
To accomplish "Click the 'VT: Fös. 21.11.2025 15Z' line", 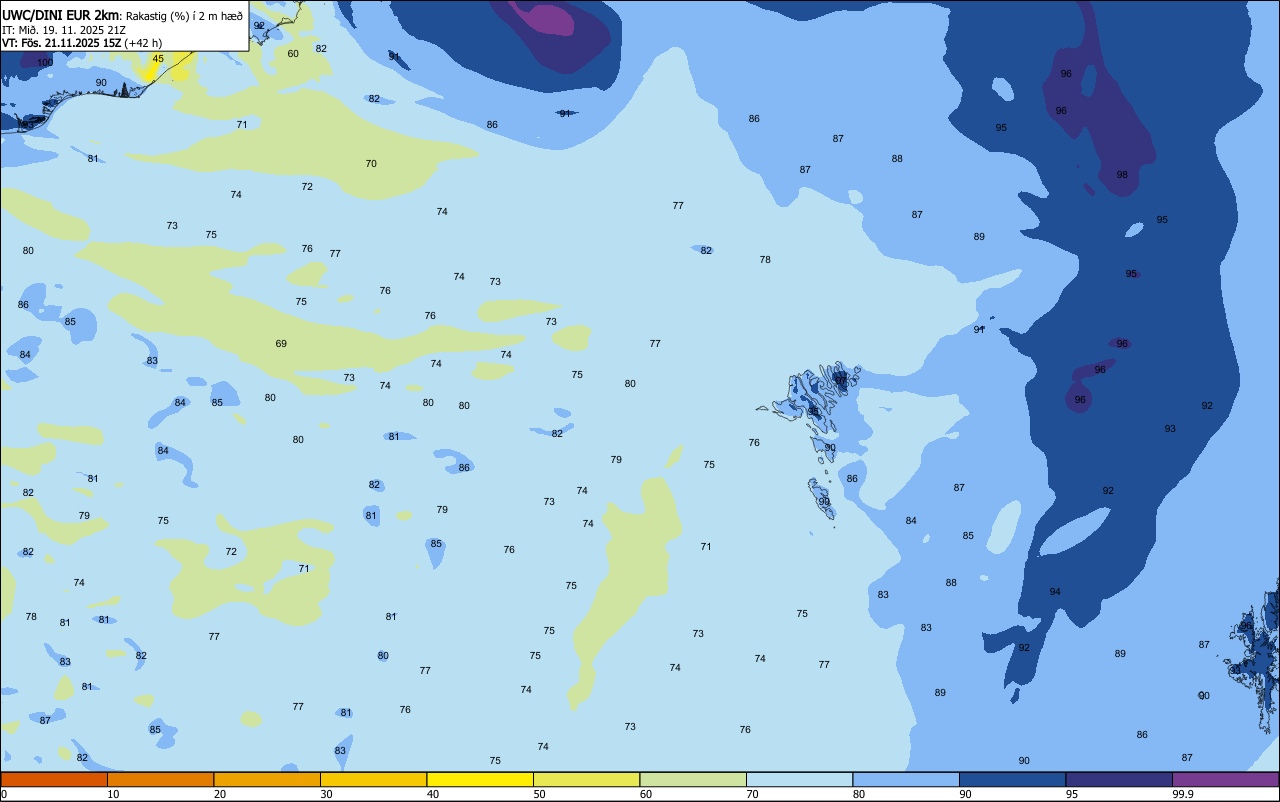I will (62, 43).
